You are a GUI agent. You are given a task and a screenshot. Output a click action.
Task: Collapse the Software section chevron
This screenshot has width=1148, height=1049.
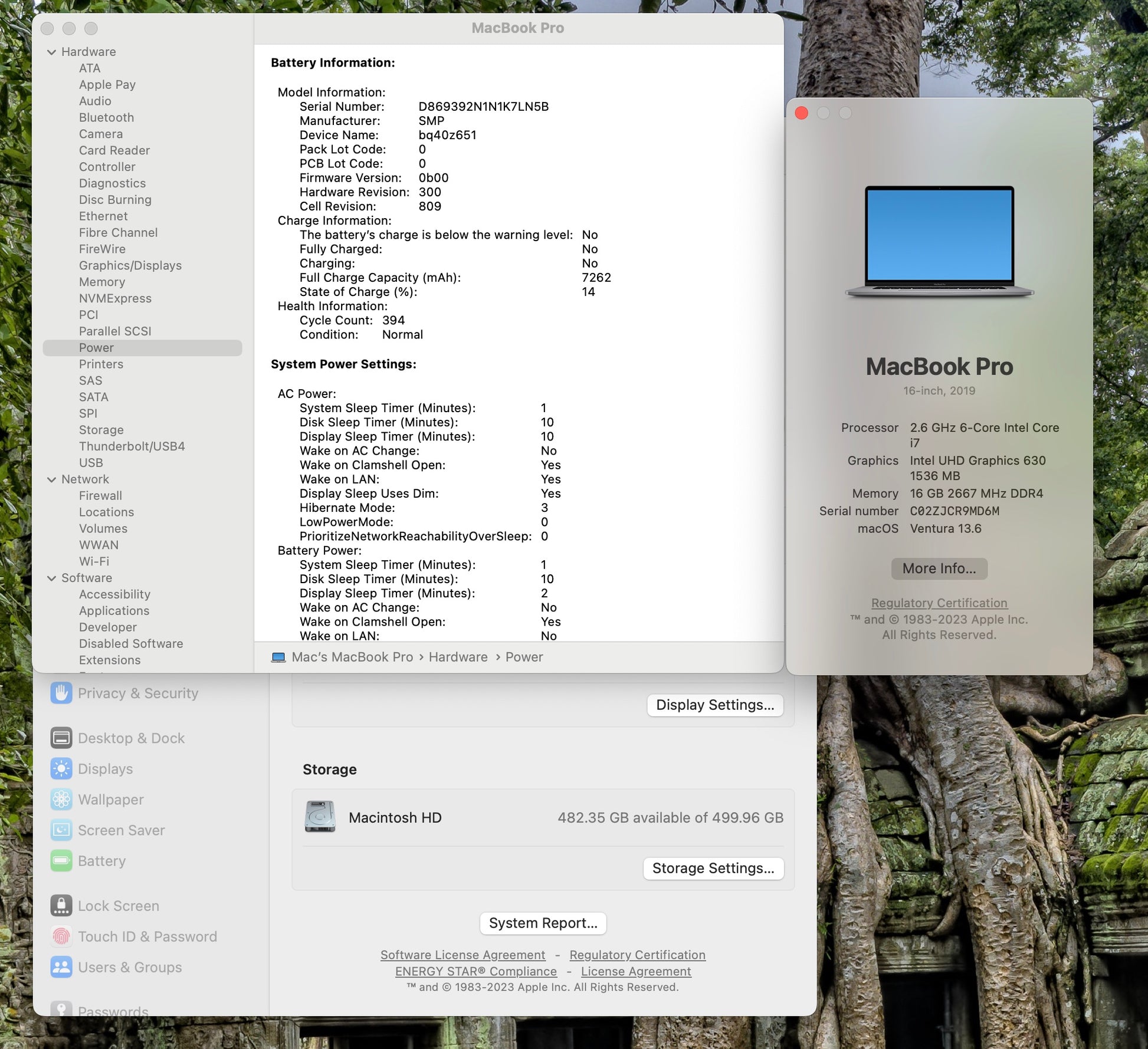(52, 578)
